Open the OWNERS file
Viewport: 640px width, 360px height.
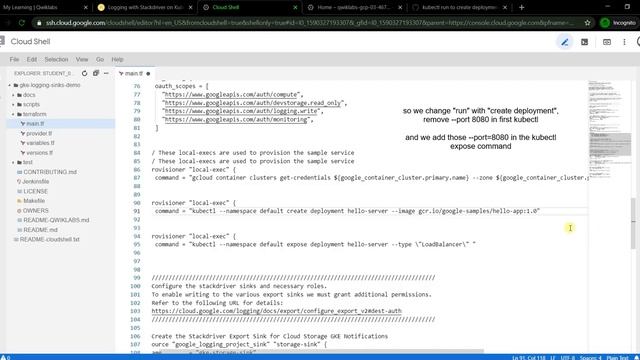(36, 211)
